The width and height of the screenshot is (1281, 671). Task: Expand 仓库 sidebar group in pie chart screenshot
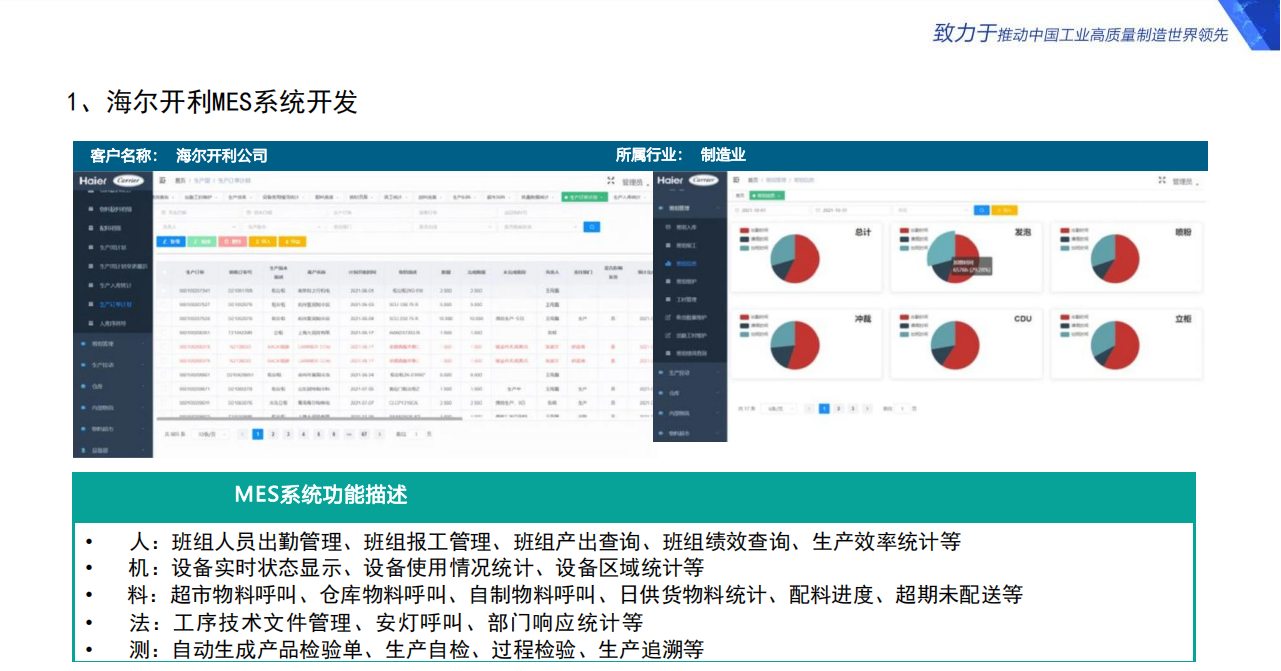[x=691, y=393]
